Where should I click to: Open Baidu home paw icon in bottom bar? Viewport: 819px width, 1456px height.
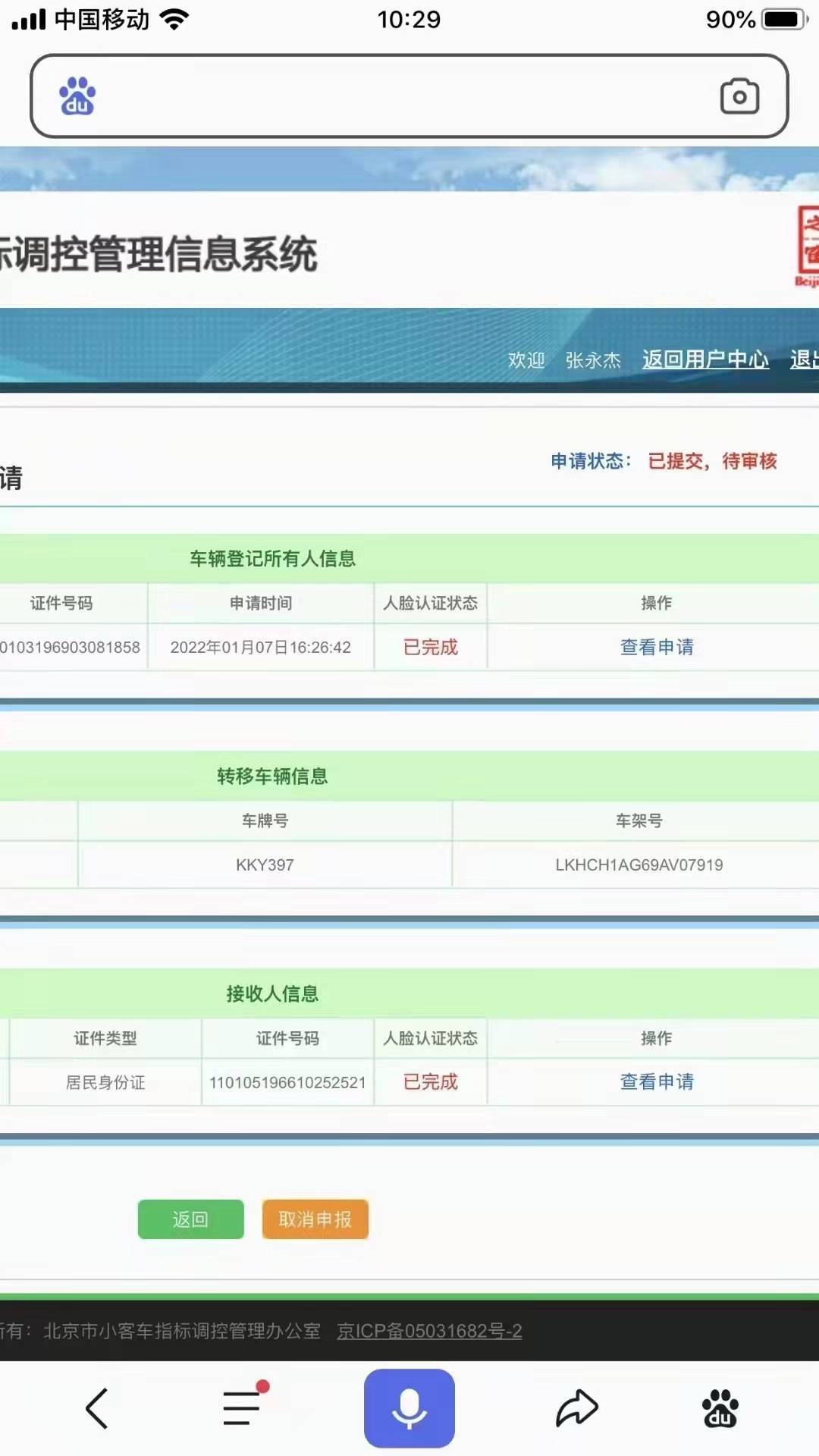720,1409
